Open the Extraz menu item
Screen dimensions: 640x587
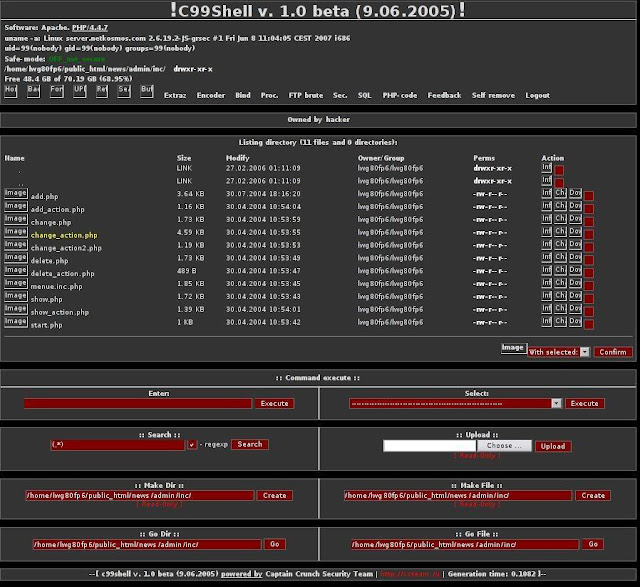tap(175, 95)
